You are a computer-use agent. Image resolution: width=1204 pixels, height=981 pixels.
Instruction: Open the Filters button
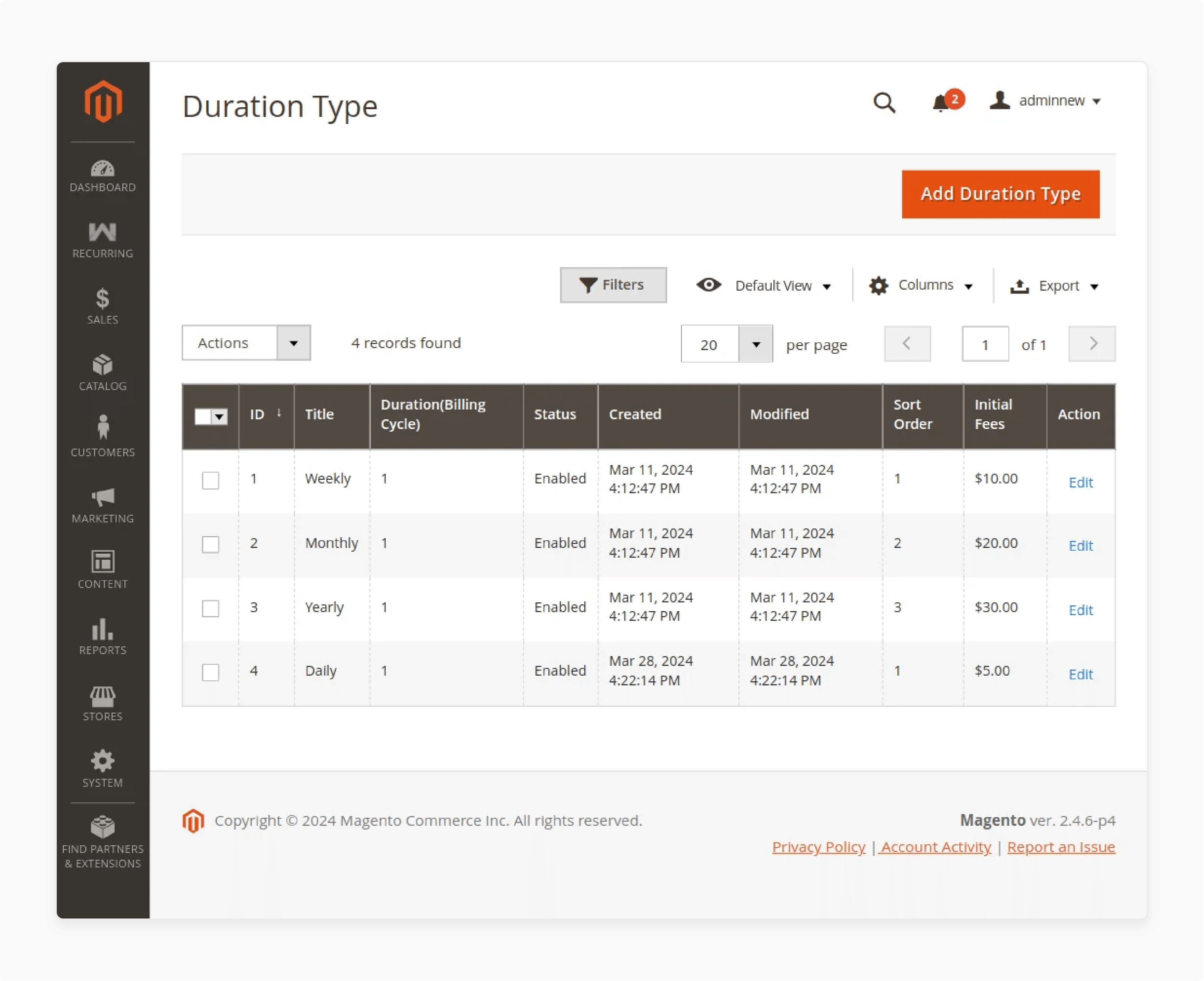613,285
